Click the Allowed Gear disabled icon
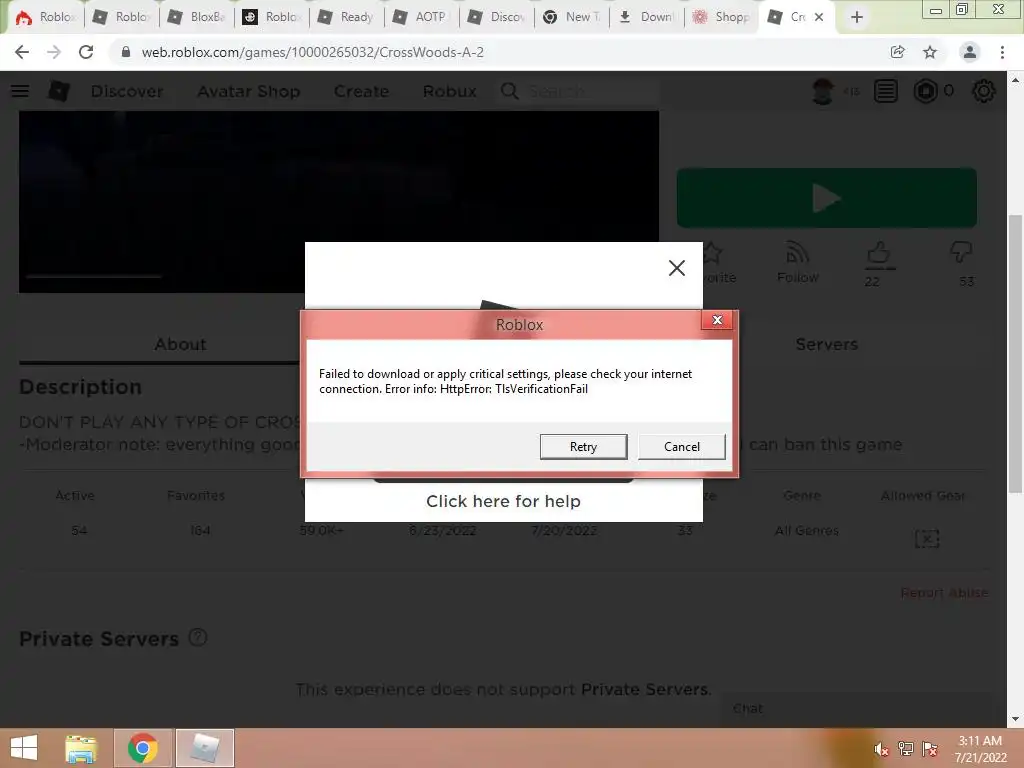Screen dimensions: 1024x768 (927, 539)
